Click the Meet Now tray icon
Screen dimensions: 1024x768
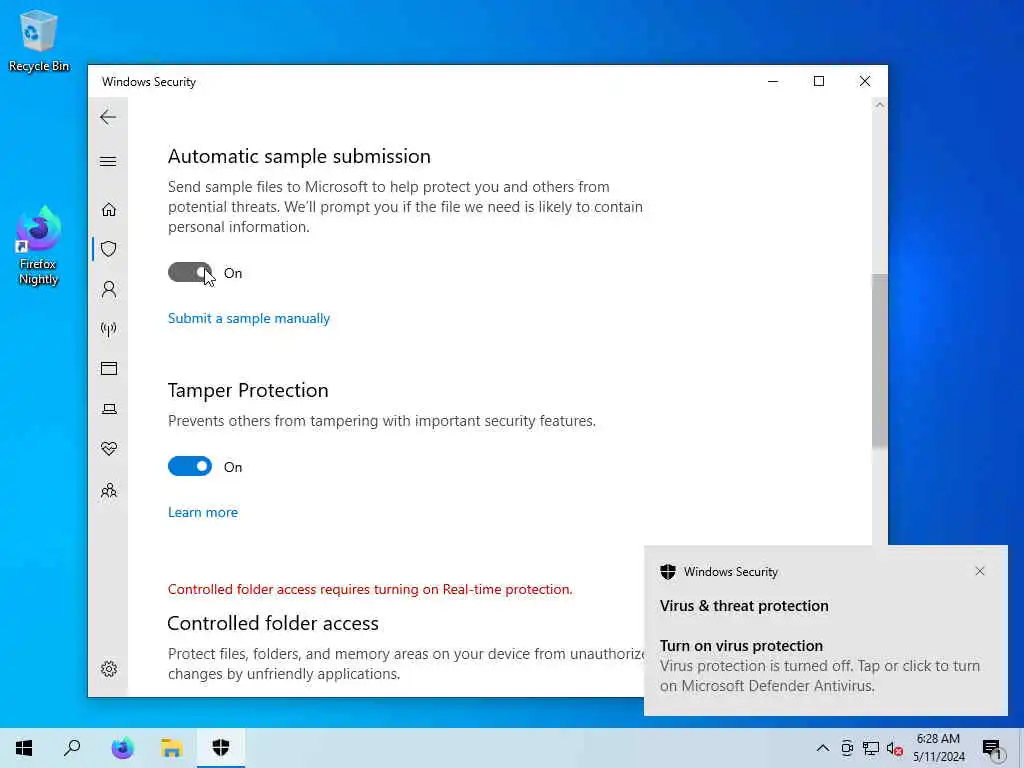[847, 748]
